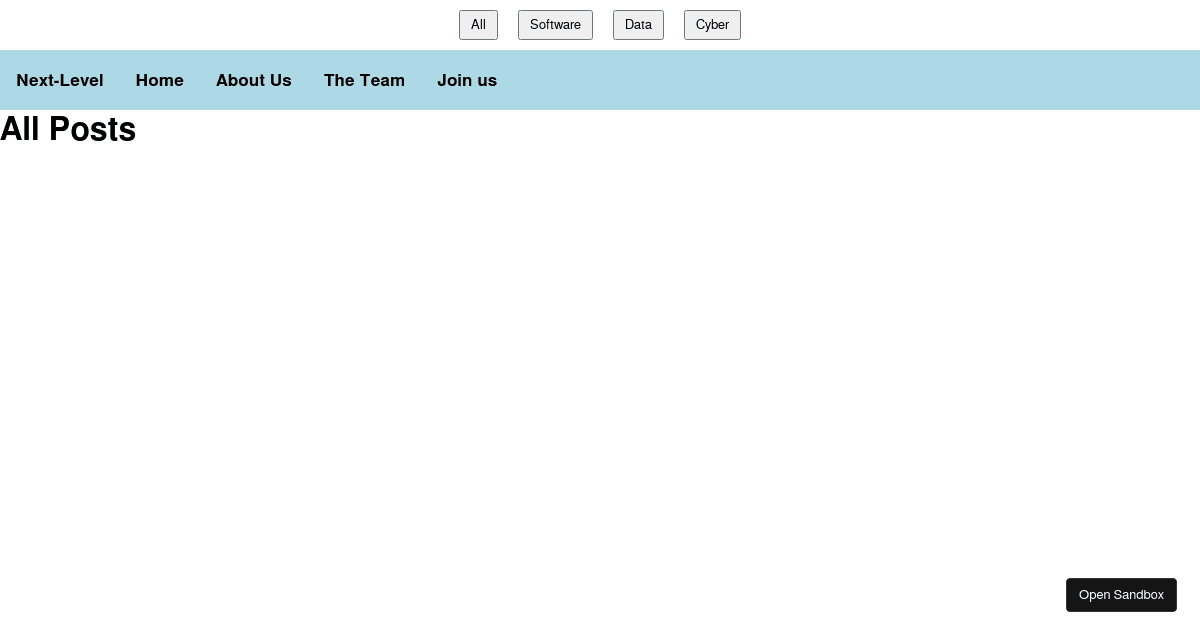Image resolution: width=1200 pixels, height=630 pixels.
Task: Browse Data category articles
Action: pyautogui.click(x=638, y=25)
